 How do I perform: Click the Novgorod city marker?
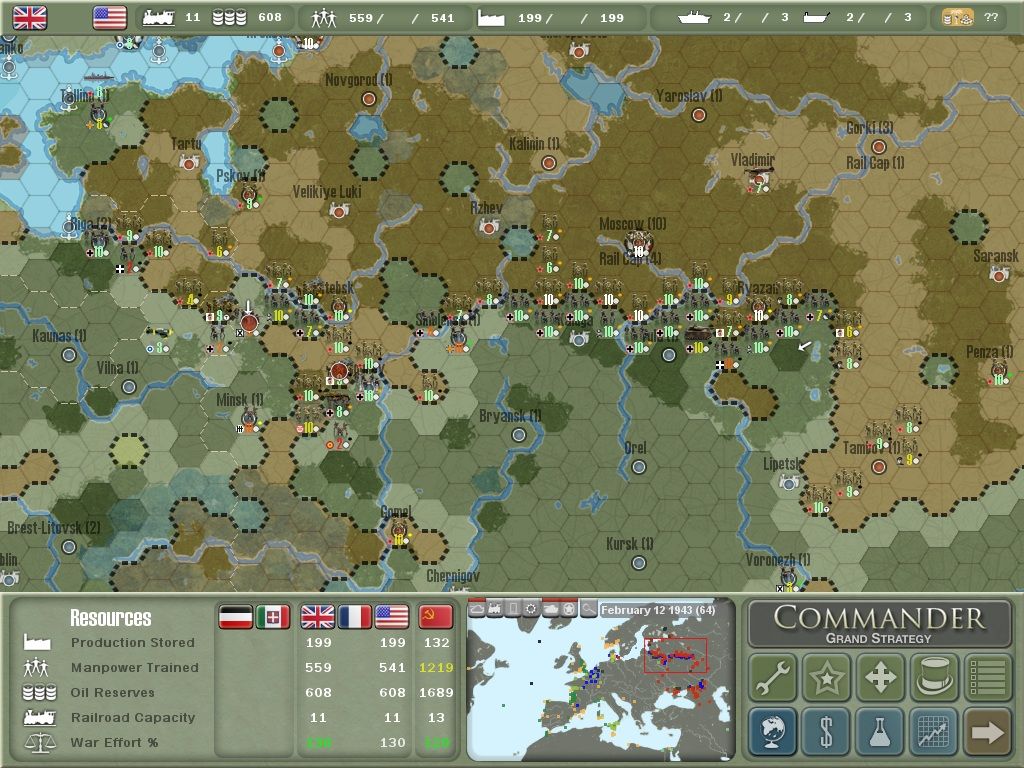point(369,99)
